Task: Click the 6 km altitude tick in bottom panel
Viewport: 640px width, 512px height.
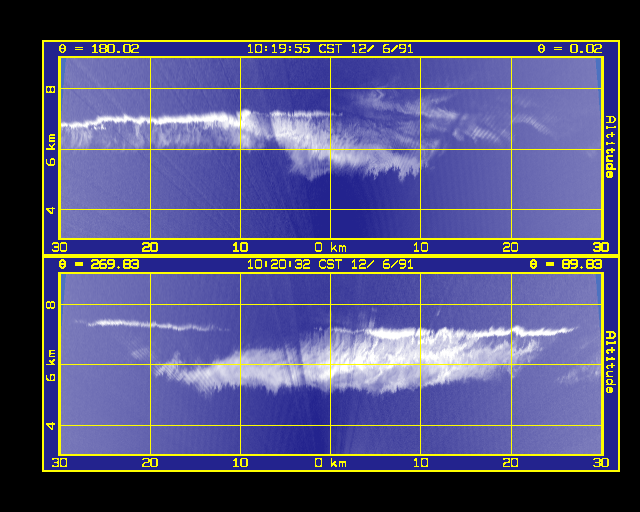Action: tap(51, 365)
